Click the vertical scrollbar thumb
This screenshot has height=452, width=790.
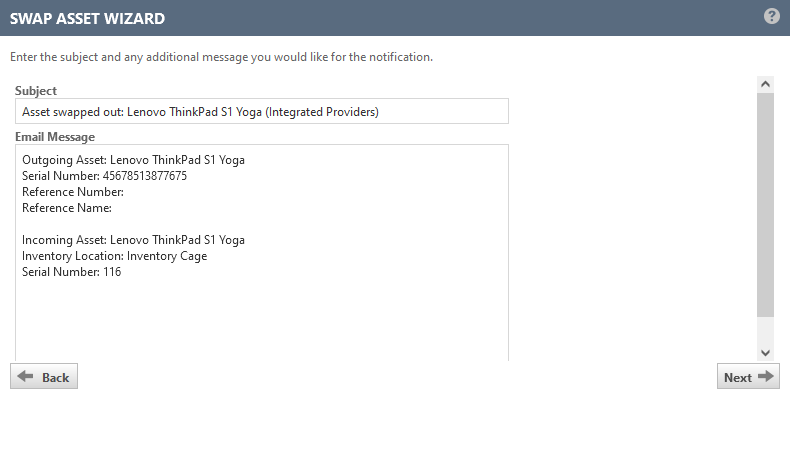point(765,205)
